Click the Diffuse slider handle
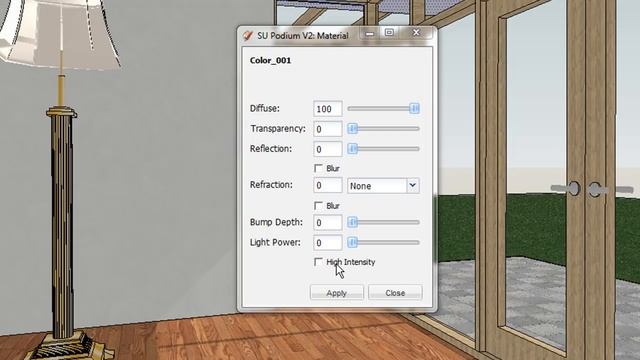This screenshot has width=640, height=360. click(414, 108)
